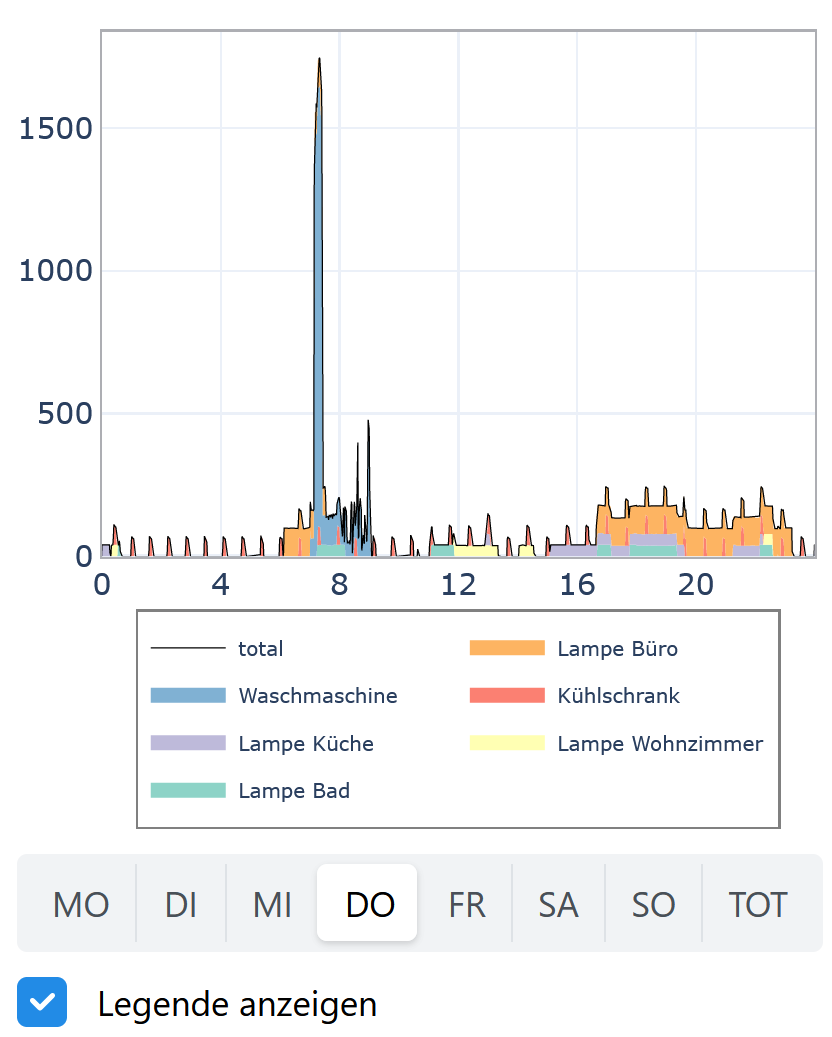Show the SA day view
The width and height of the screenshot is (832, 1037).
tap(558, 903)
